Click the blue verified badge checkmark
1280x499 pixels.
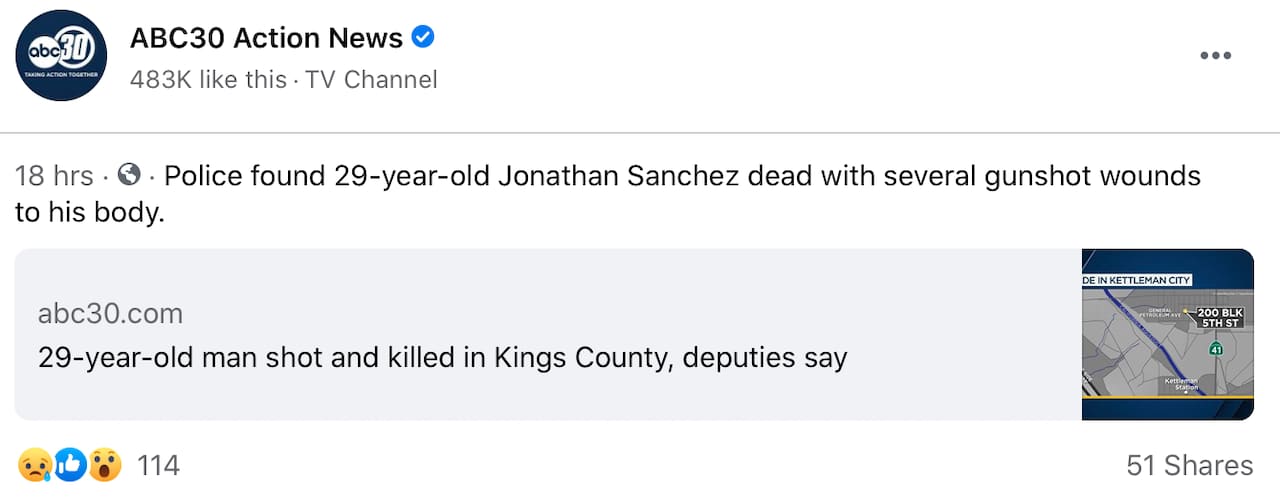coord(423,38)
